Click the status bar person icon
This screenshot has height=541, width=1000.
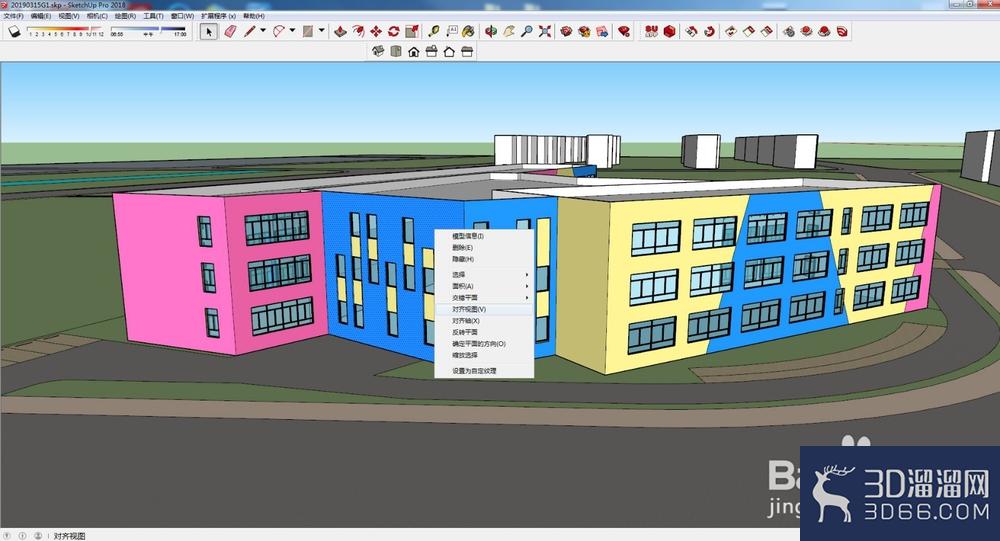[38, 536]
